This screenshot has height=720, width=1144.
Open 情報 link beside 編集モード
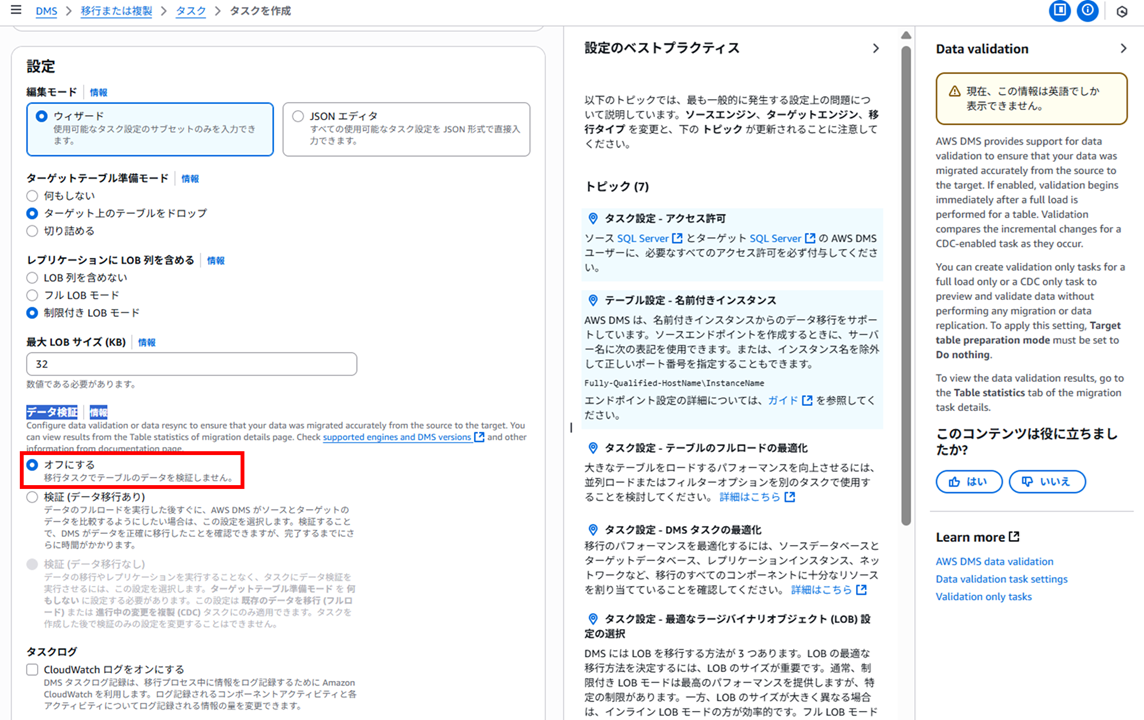(x=98, y=93)
